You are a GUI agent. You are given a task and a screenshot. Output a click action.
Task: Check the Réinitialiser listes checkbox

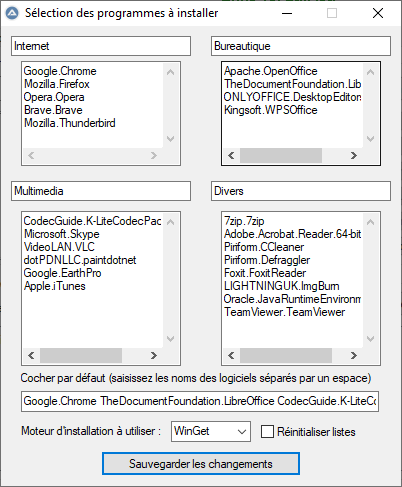267,431
